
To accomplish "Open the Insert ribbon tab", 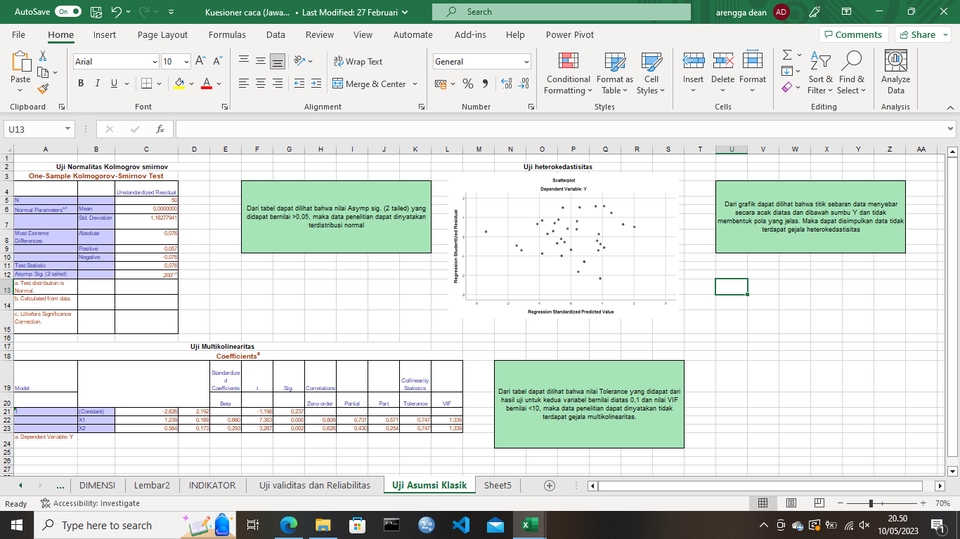I will click(105, 35).
